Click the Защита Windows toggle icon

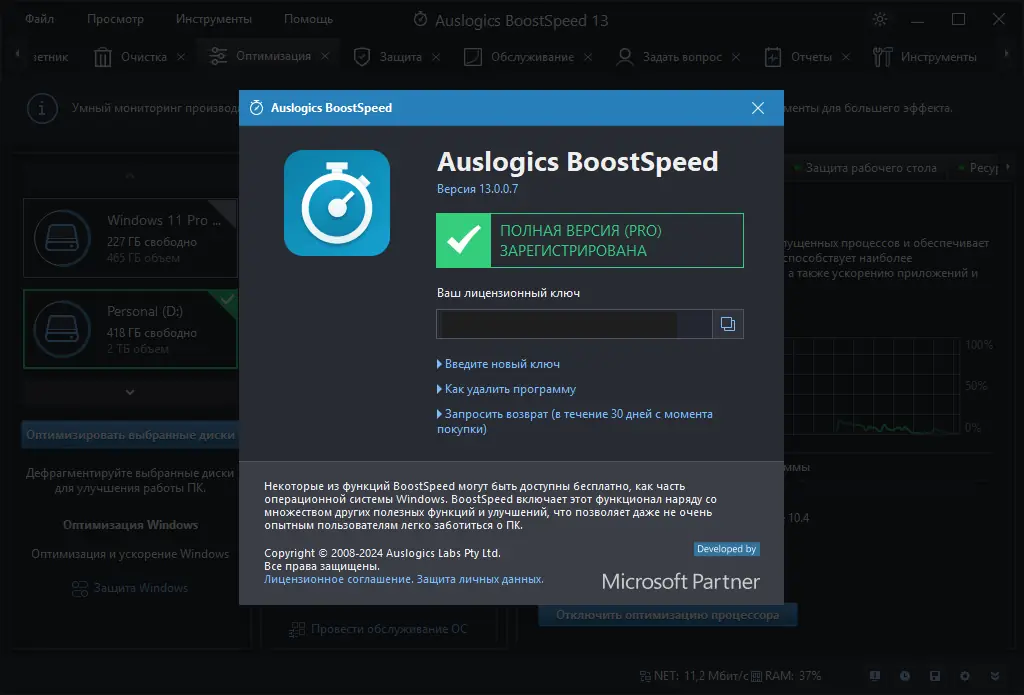[x=80, y=589]
